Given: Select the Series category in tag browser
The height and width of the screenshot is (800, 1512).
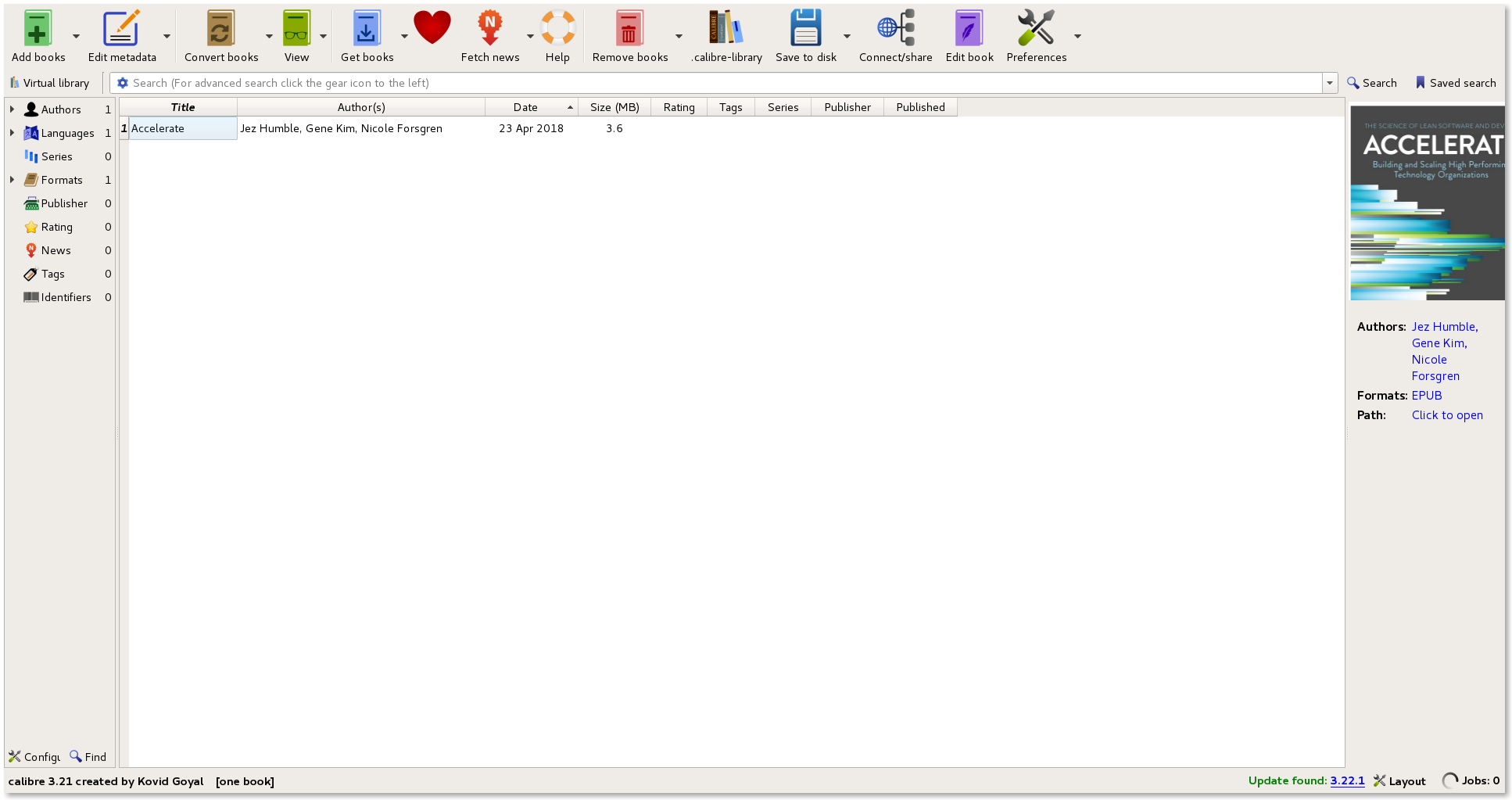Looking at the screenshot, I should pyautogui.click(x=57, y=156).
